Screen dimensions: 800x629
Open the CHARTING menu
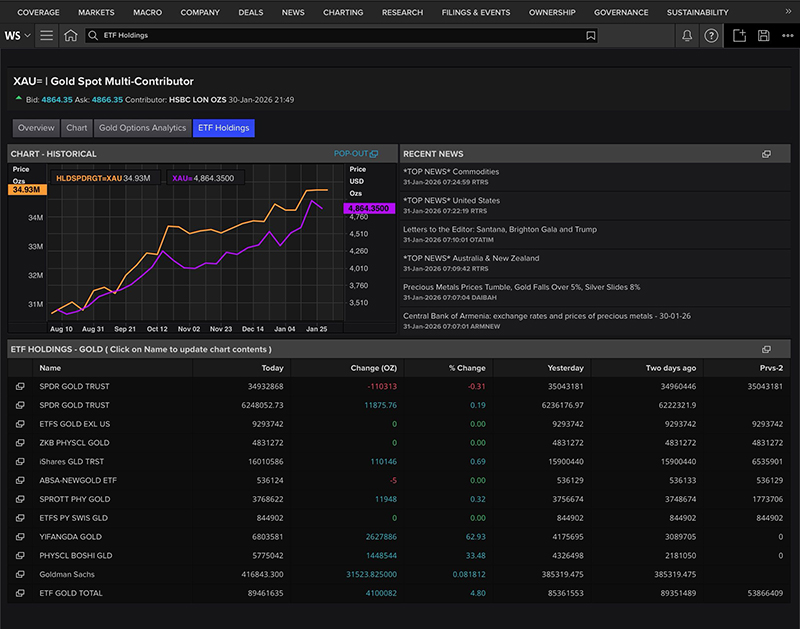click(343, 13)
